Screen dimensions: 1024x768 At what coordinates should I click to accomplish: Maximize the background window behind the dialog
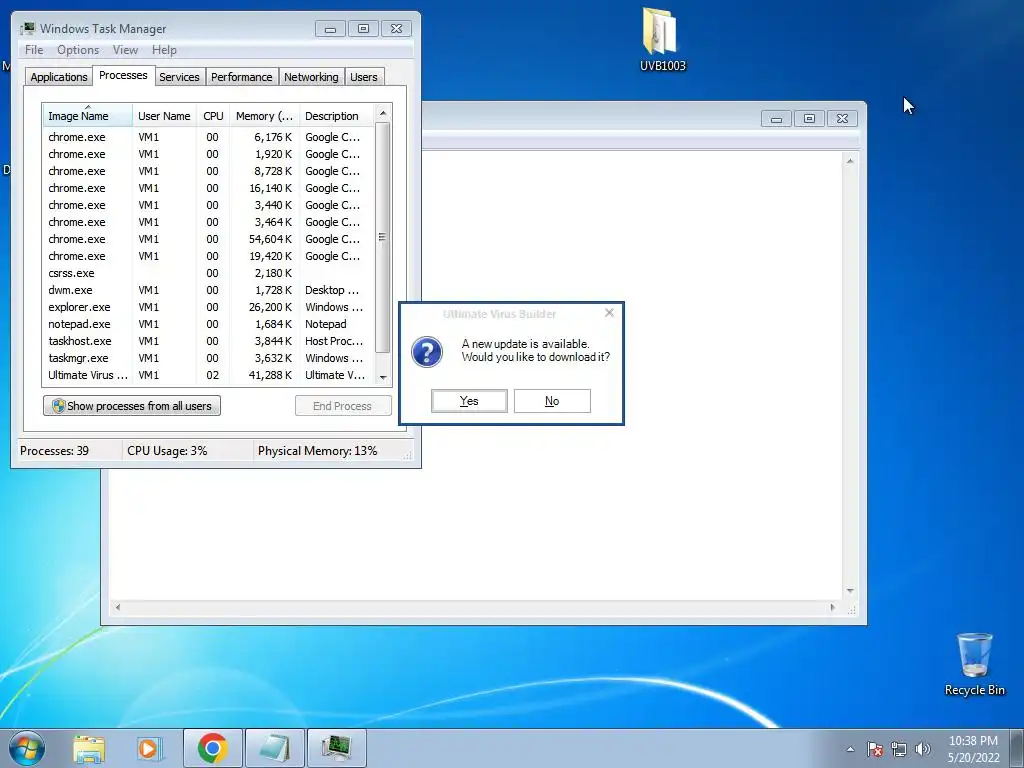[x=809, y=119]
